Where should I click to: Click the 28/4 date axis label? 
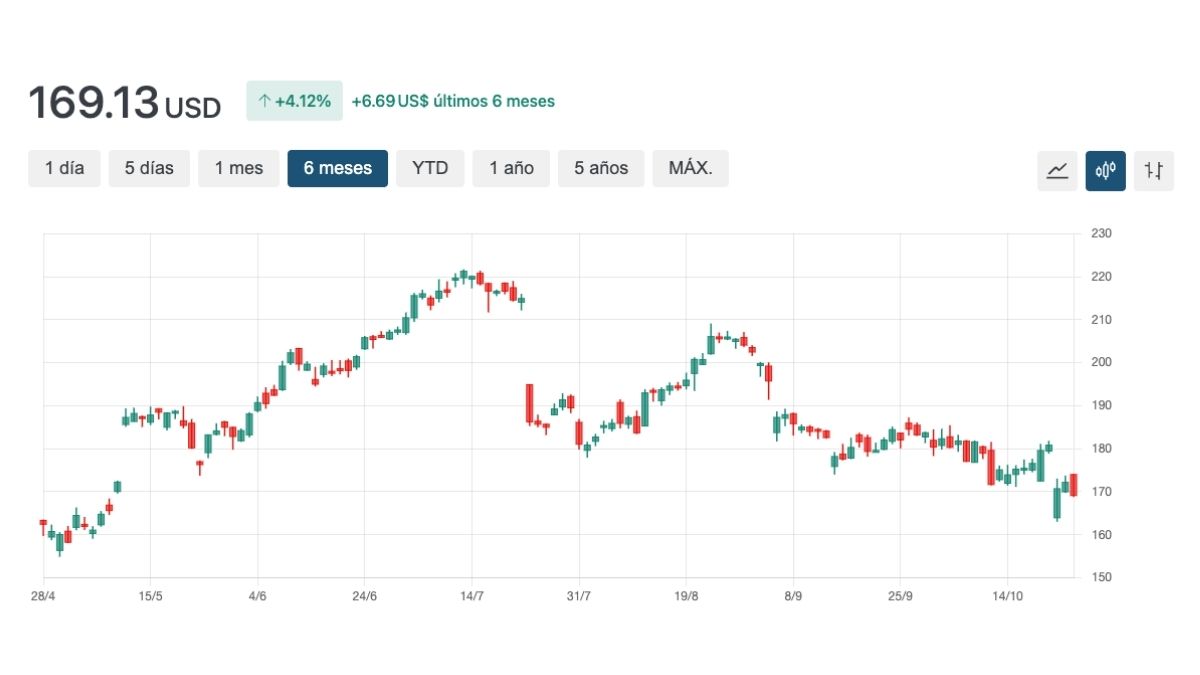pyautogui.click(x=43, y=597)
